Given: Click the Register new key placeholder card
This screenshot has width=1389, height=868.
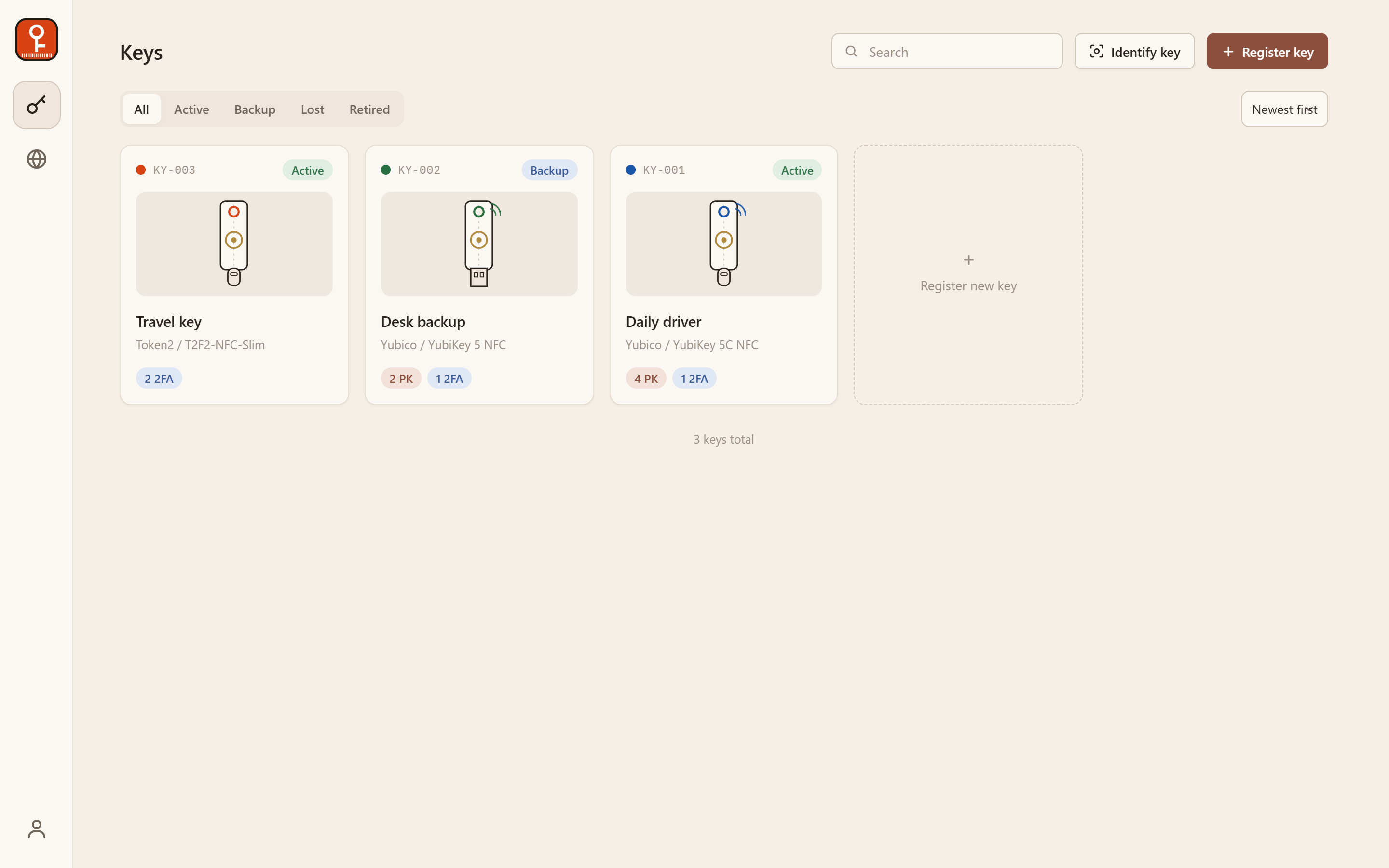Looking at the screenshot, I should [x=968, y=275].
